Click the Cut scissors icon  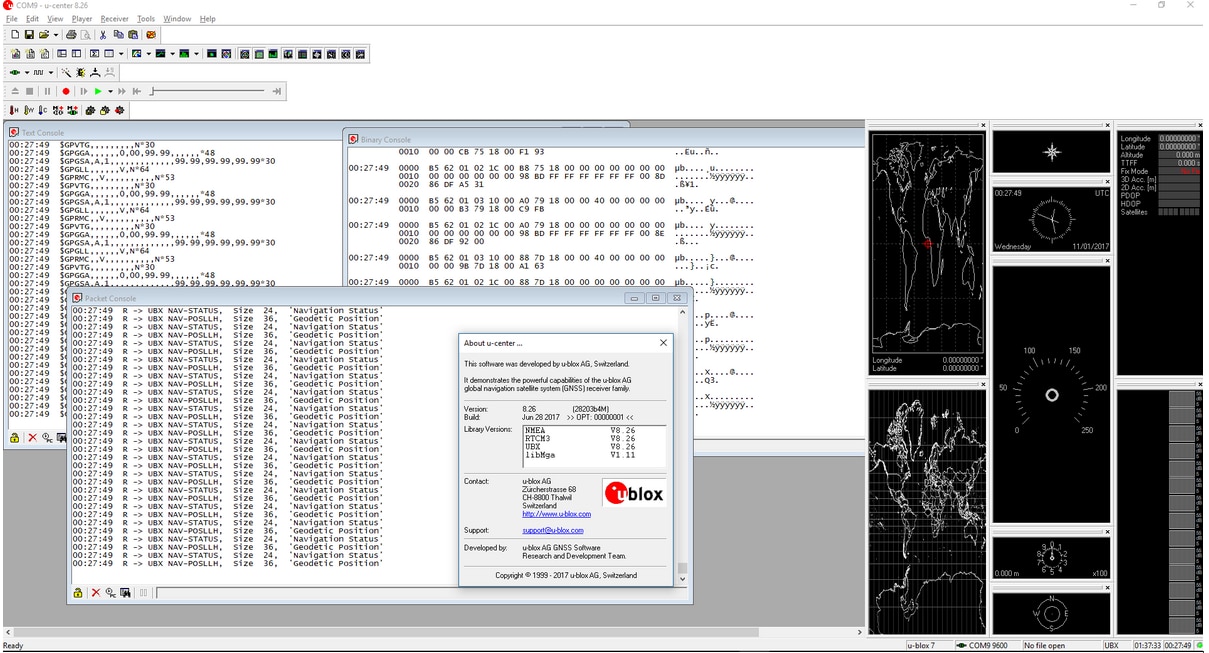[103, 34]
